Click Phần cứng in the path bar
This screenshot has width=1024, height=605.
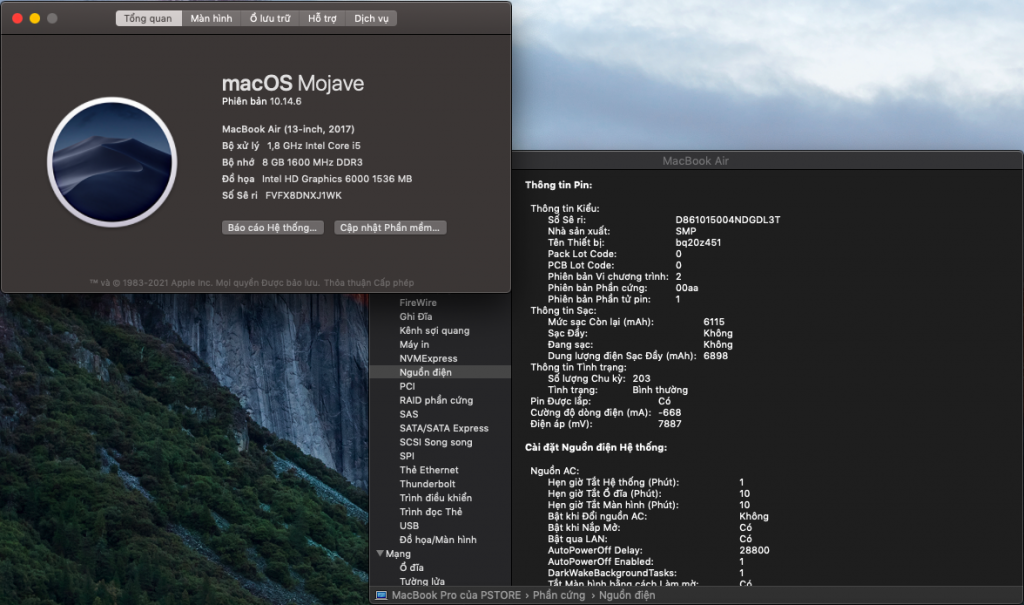(x=559, y=595)
